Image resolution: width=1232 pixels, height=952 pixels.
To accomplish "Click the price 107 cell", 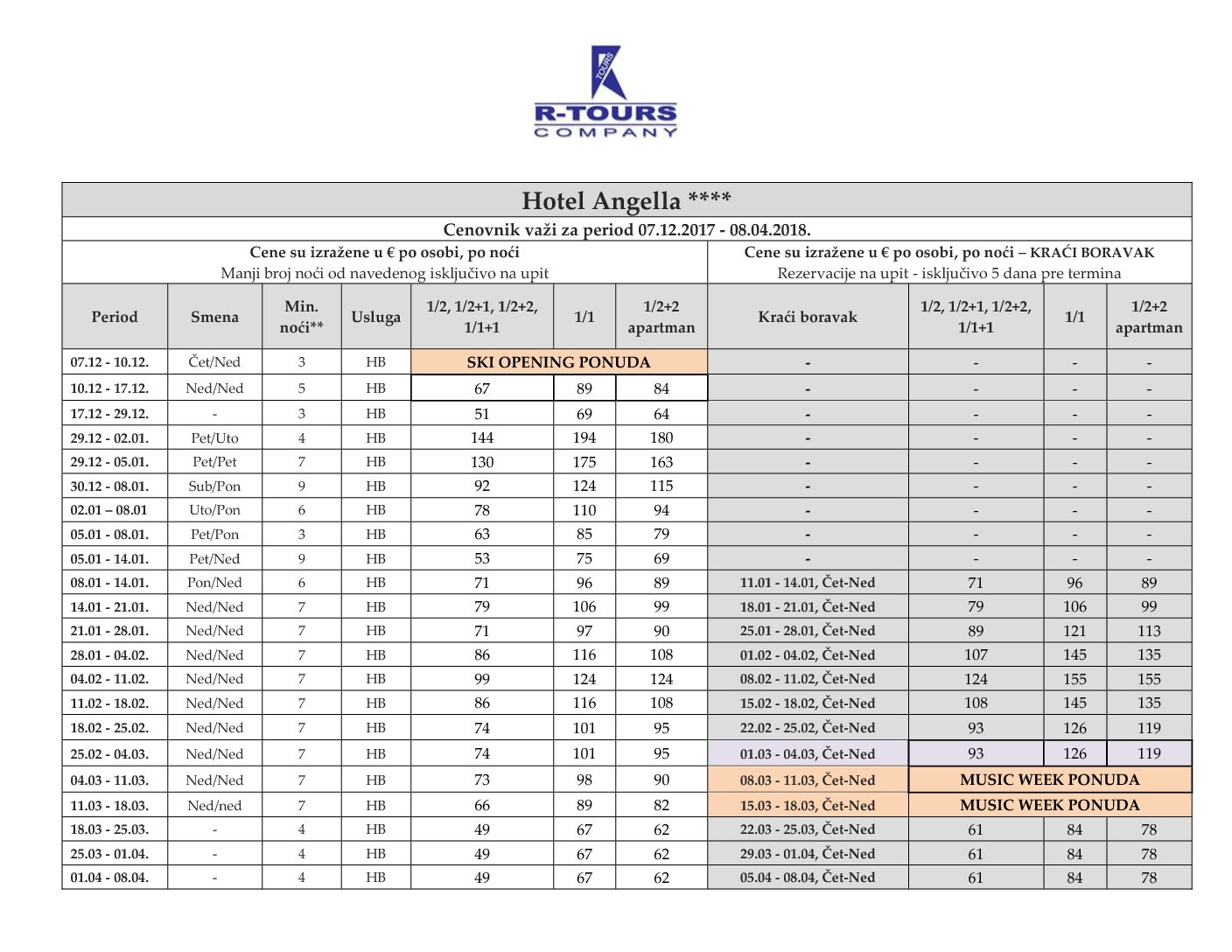I will click(976, 654).
